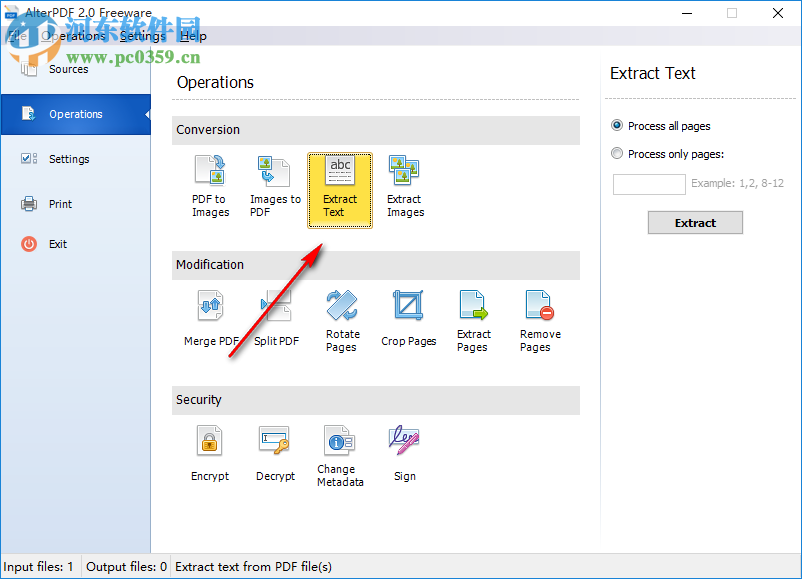Open the Extract Images tool
802x579 pixels.
coord(405,187)
